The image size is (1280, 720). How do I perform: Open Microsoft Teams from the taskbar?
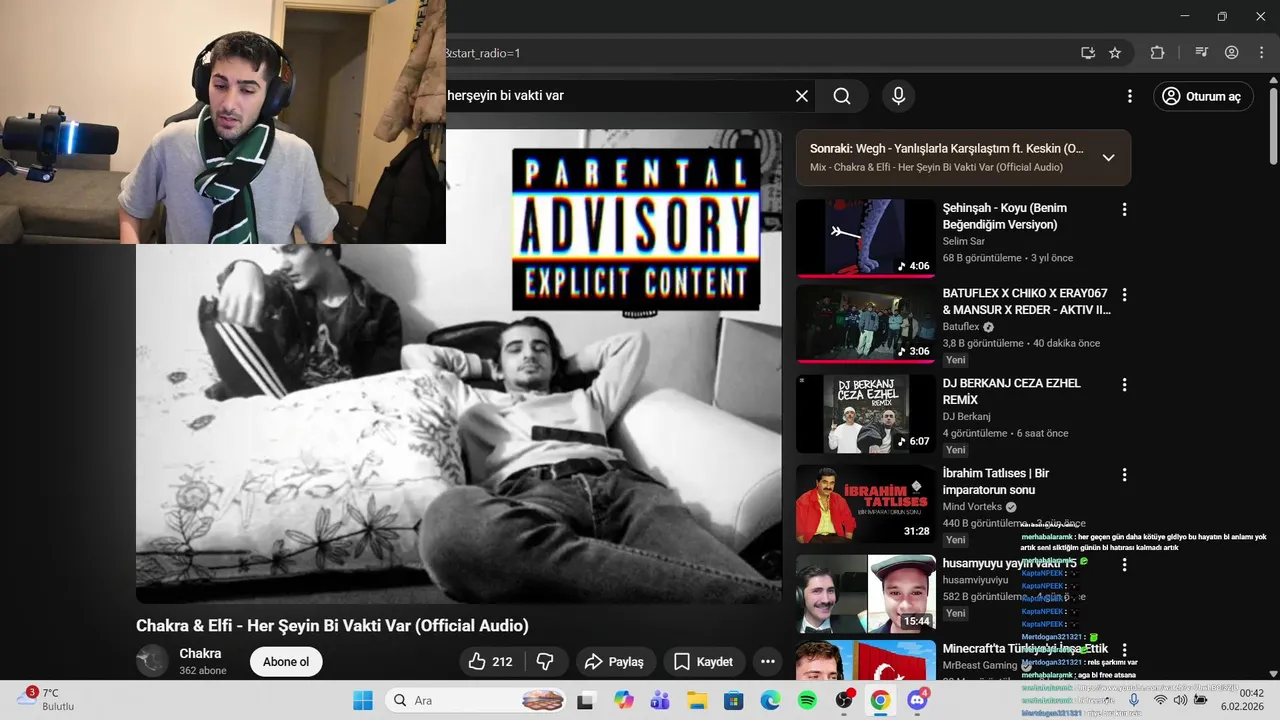pyautogui.click(x=660, y=701)
